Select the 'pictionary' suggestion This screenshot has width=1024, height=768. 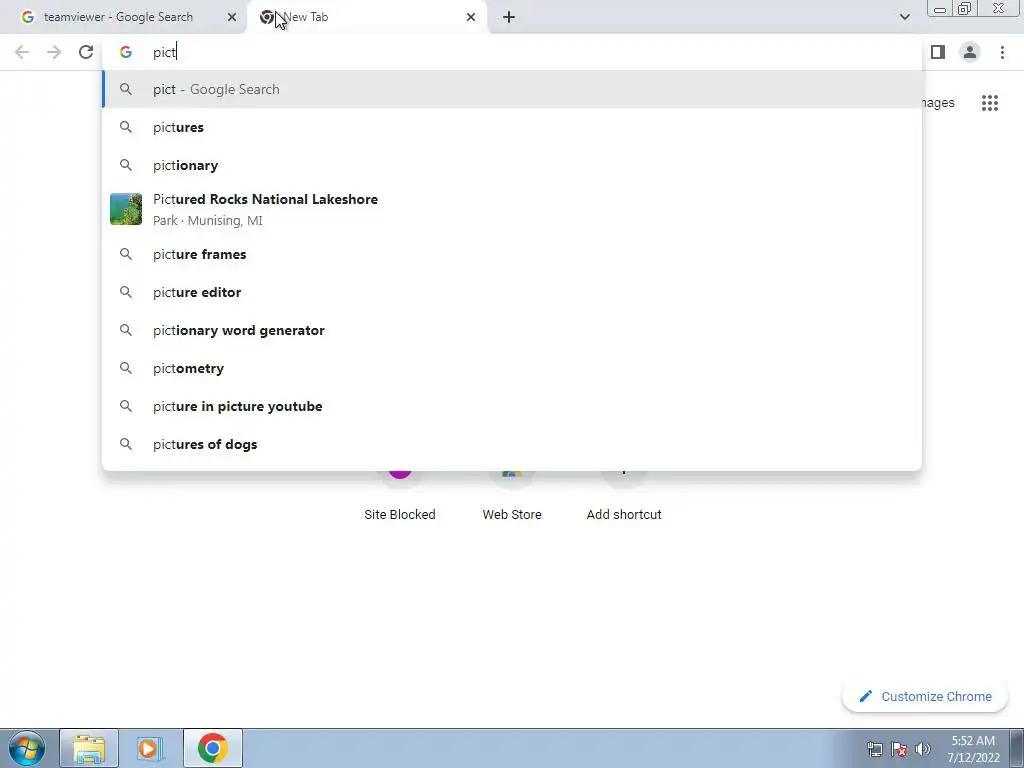[x=512, y=165]
